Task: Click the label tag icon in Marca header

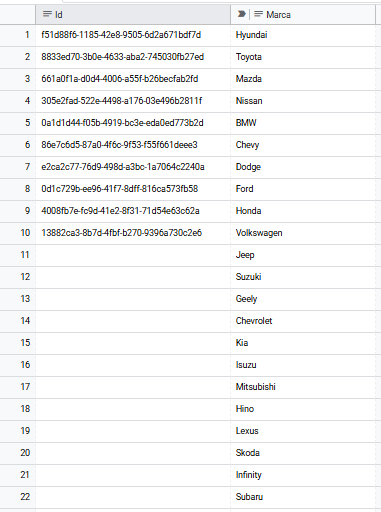Action: click(241, 14)
